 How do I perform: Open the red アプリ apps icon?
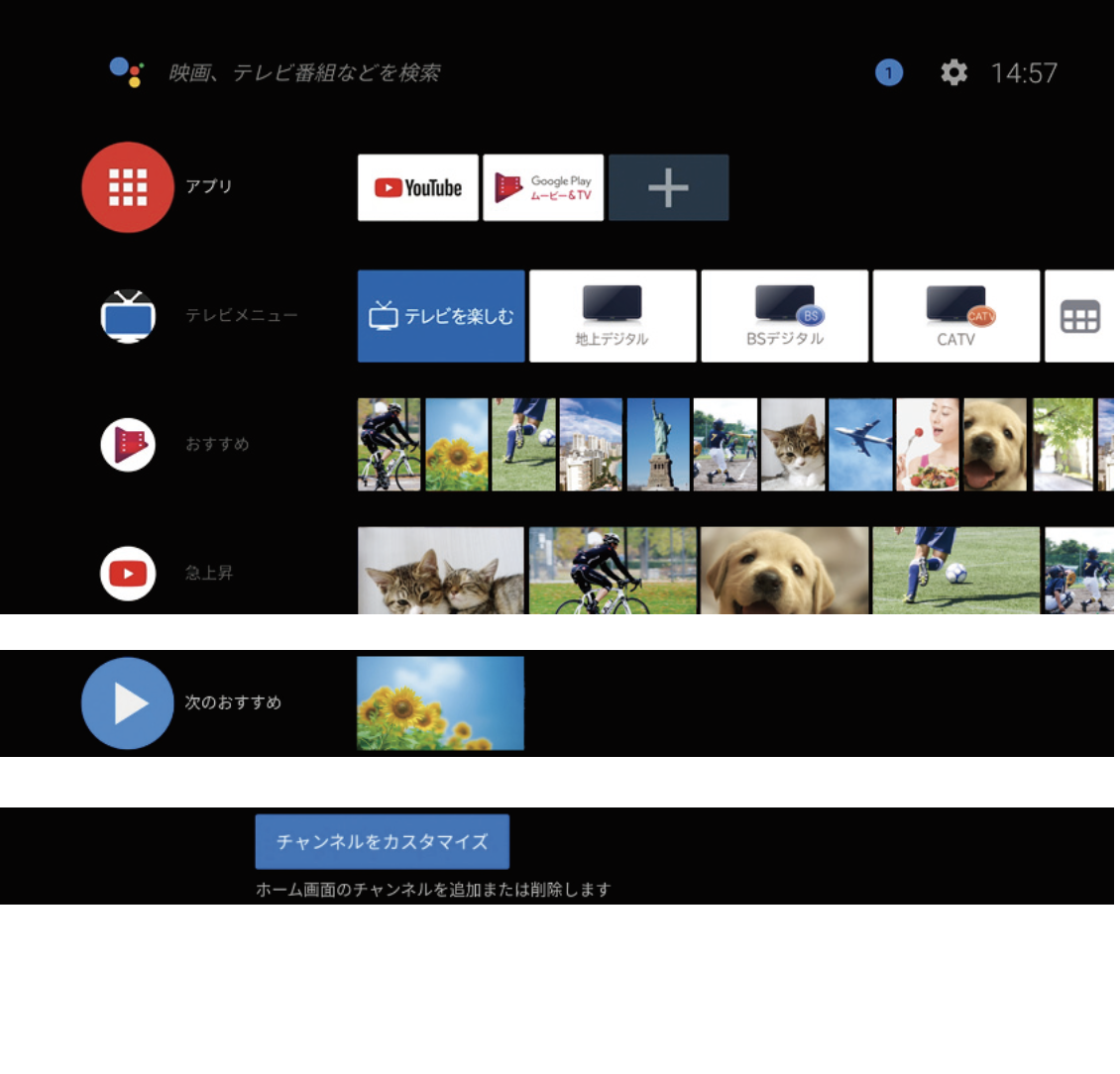click(128, 187)
